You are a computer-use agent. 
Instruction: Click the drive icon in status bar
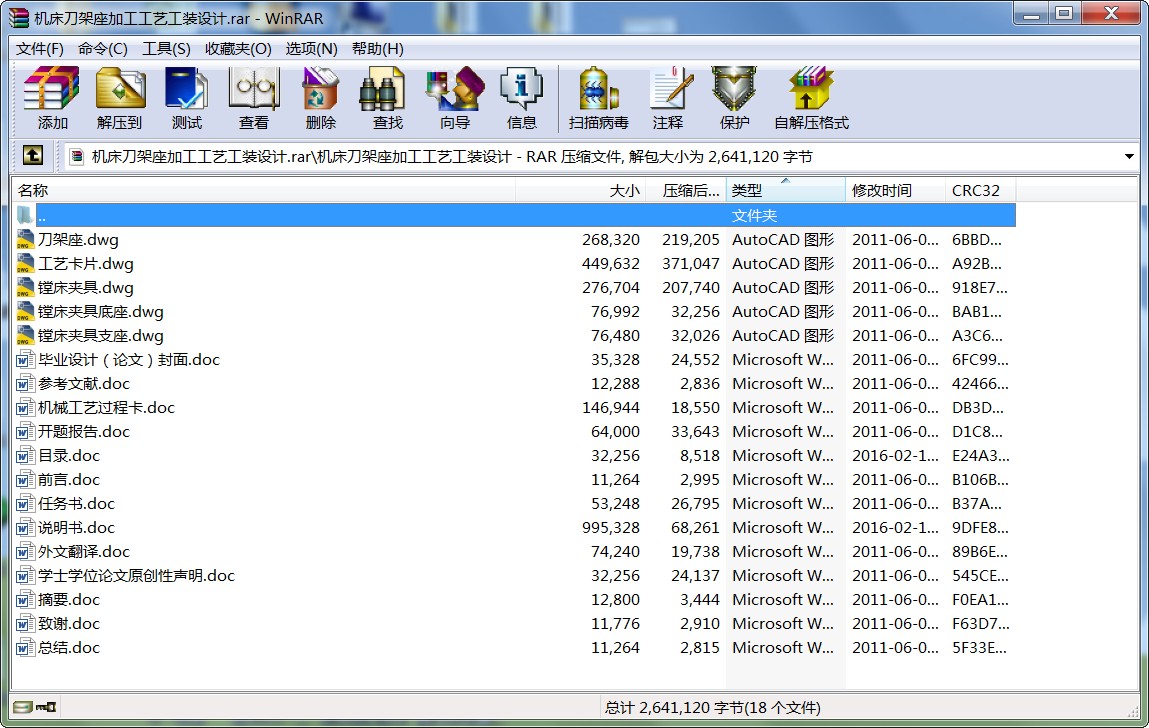pos(23,707)
